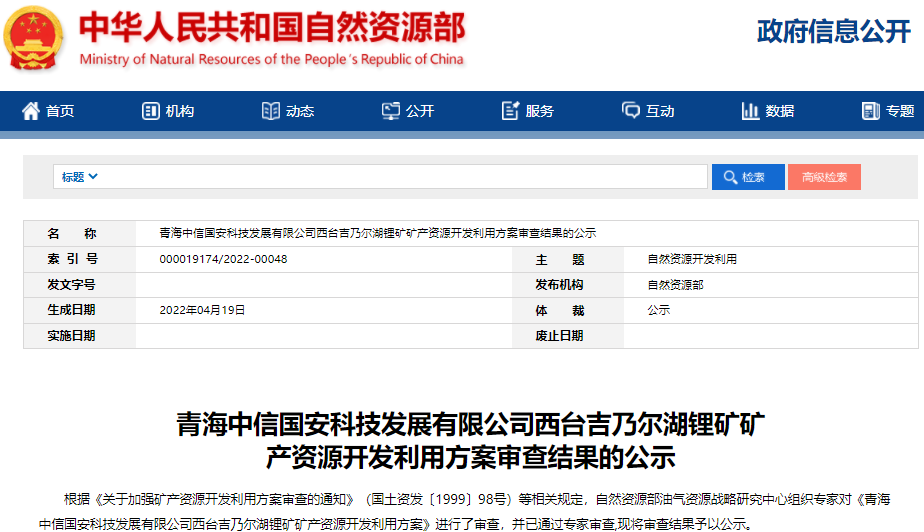Expand the 标题 search type dropdown
This screenshot has height=532, width=924.
[80, 177]
